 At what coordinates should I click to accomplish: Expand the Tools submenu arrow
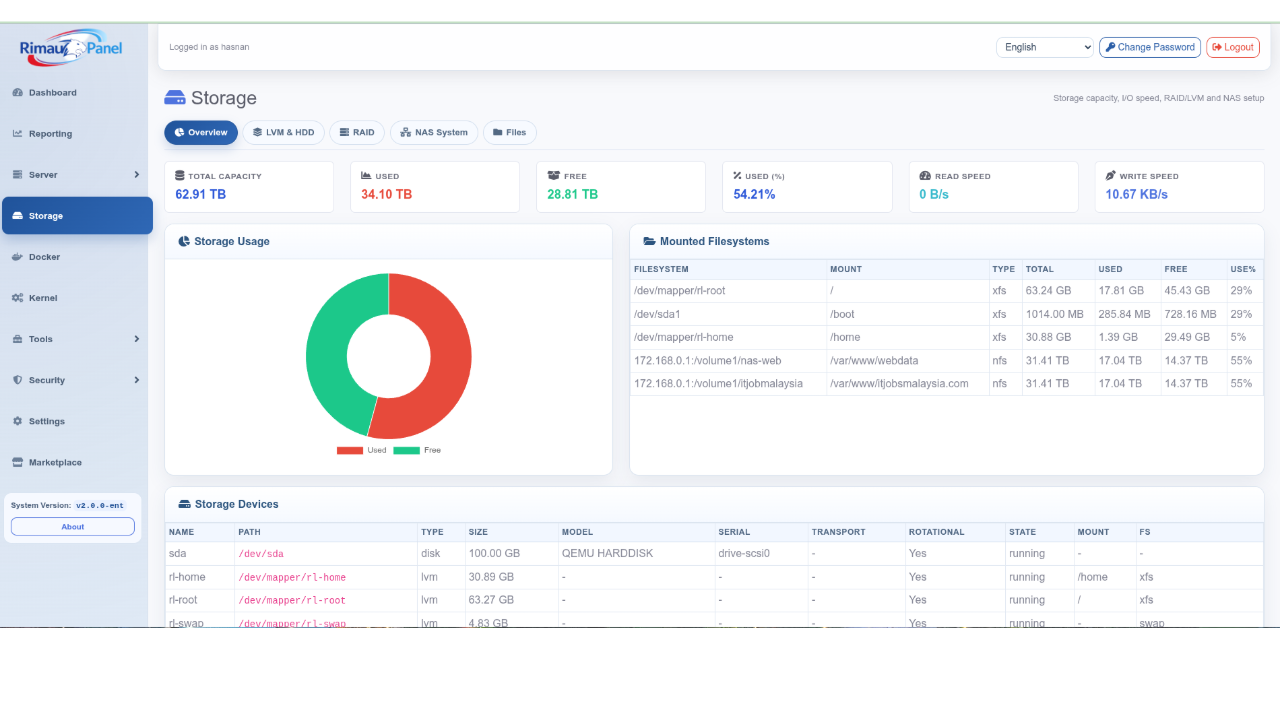137,339
